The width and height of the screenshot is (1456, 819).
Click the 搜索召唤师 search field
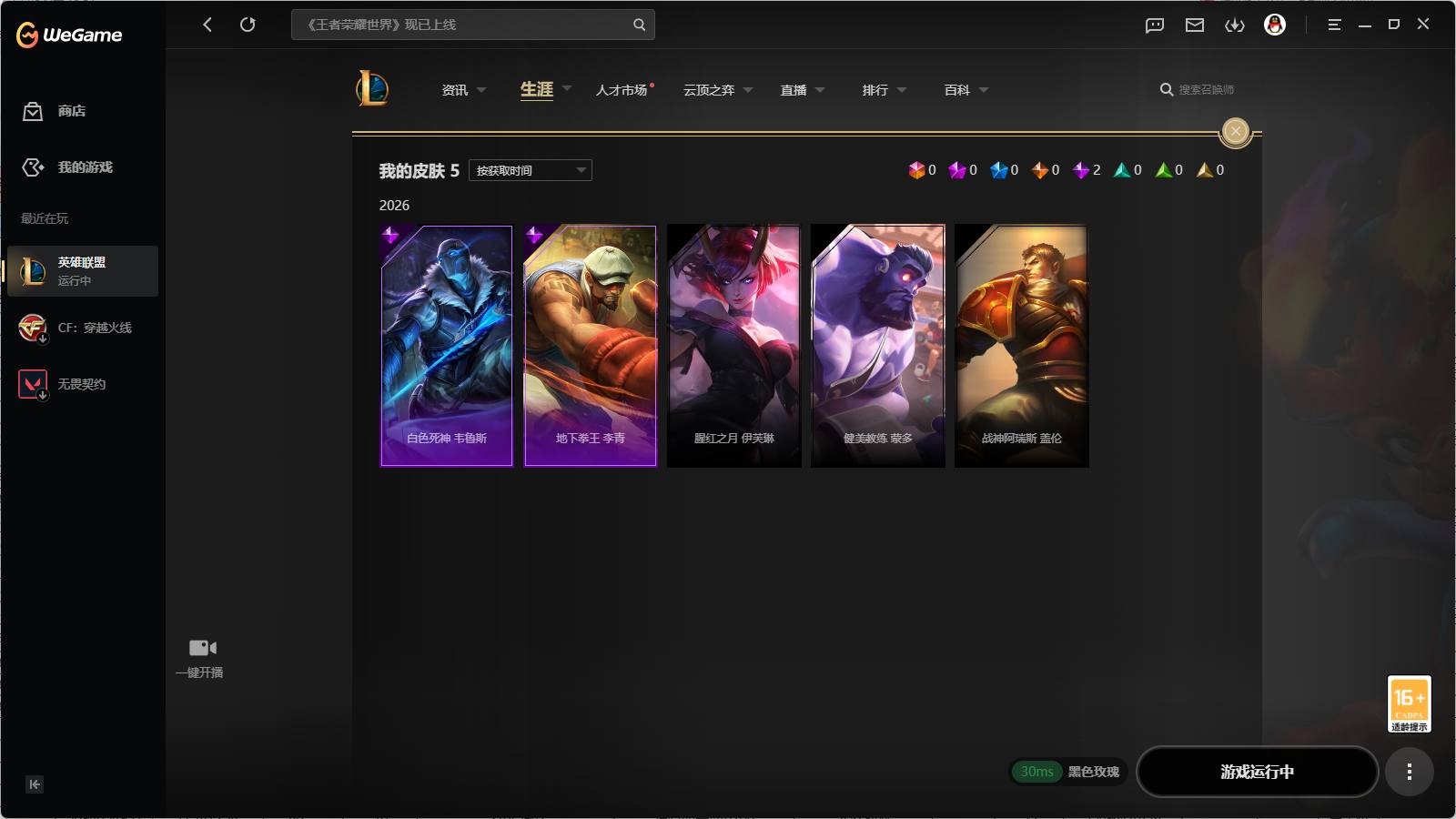click(1207, 89)
